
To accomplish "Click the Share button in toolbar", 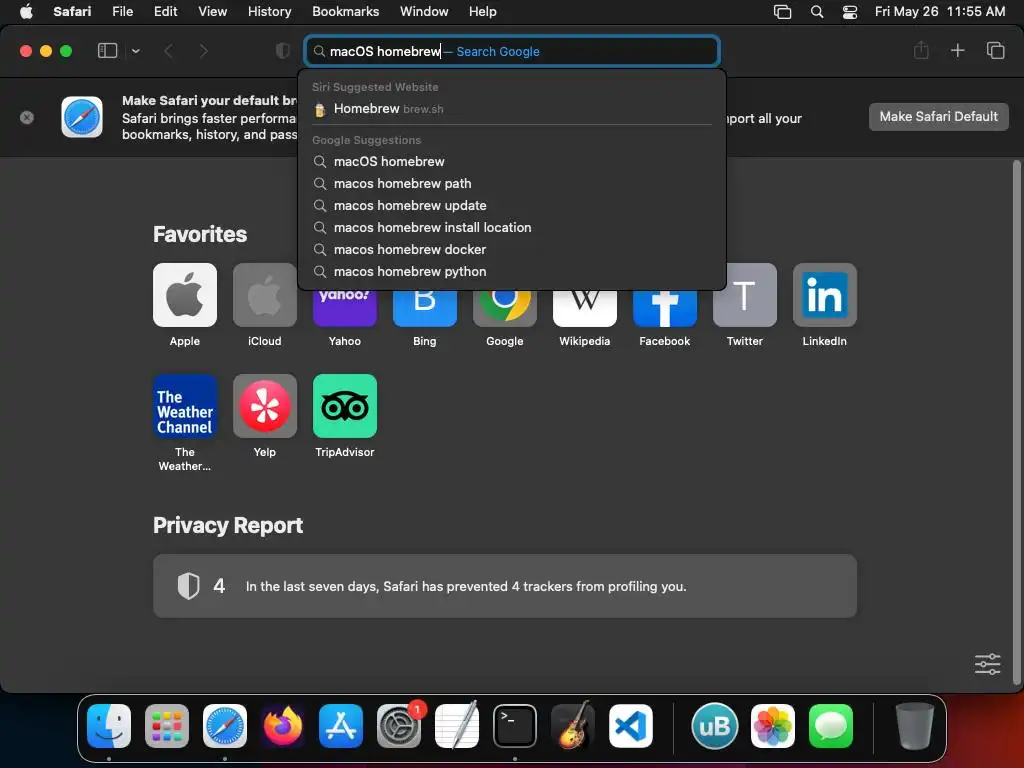I will [921, 50].
